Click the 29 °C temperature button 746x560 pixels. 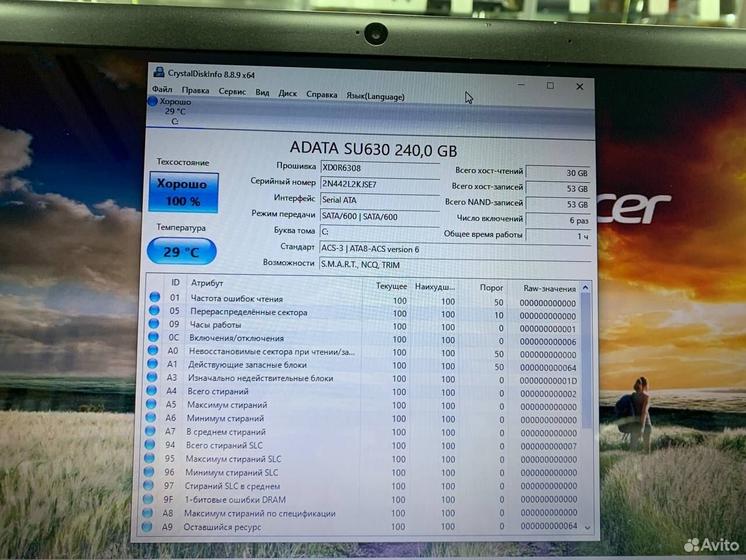tap(181, 252)
